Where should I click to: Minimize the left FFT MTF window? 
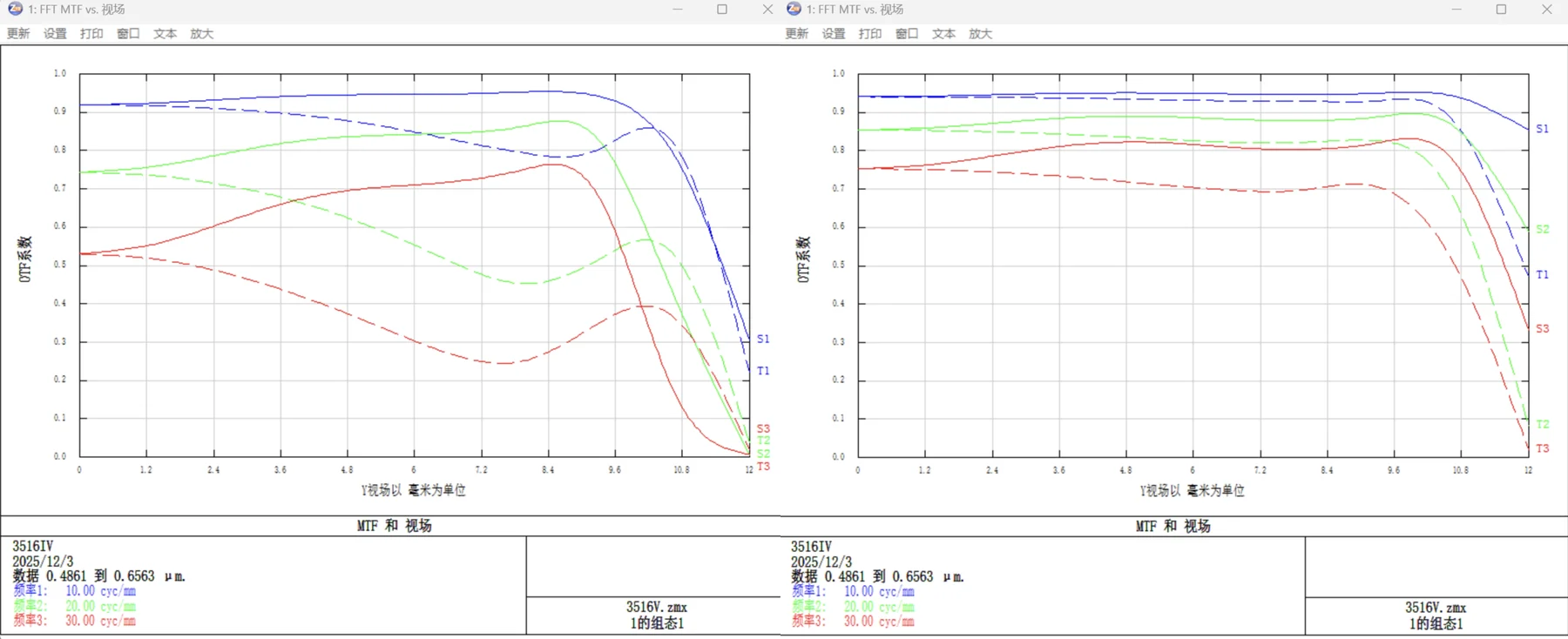pos(677,9)
